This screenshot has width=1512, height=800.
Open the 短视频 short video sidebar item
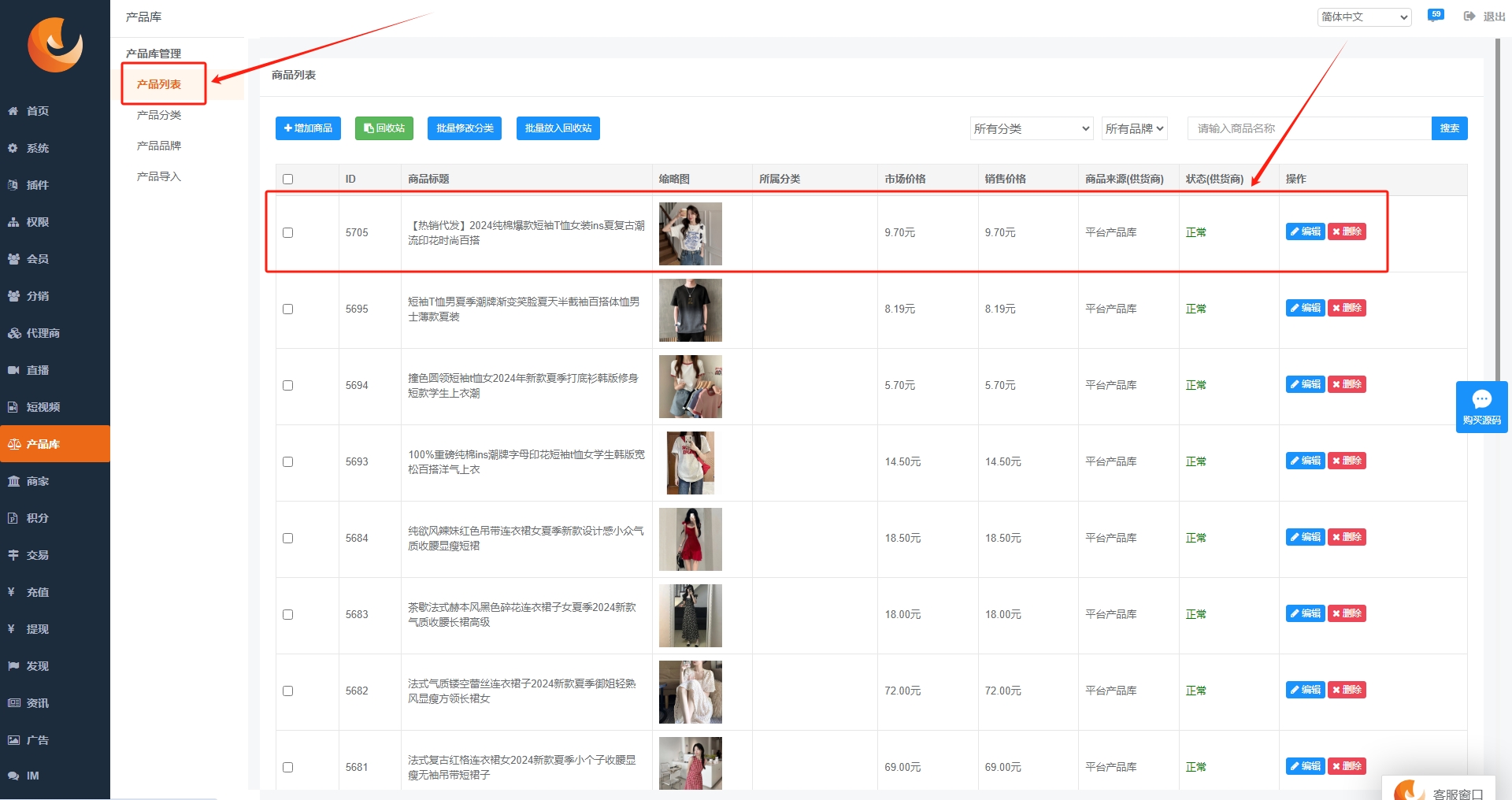coord(55,407)
